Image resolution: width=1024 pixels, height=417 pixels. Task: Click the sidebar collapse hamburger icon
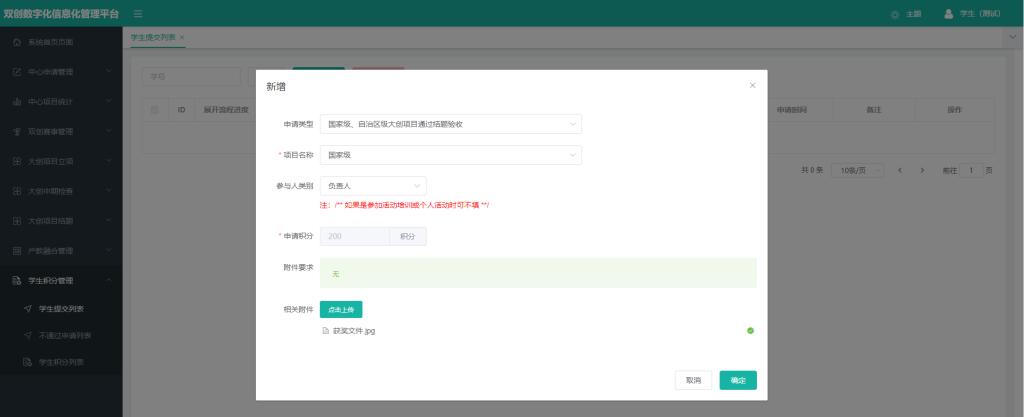point(138,13)
